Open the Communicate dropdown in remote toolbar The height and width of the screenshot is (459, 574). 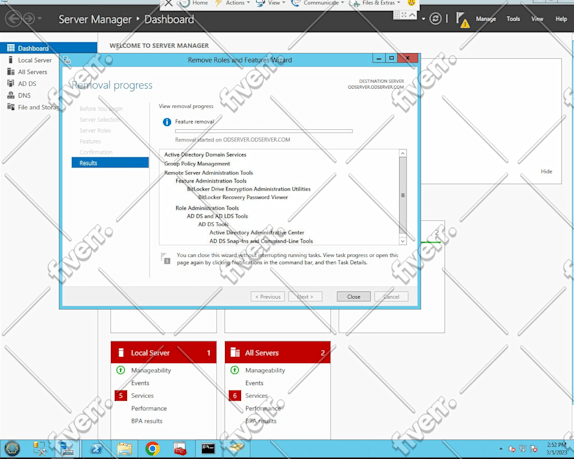[x=318, y=3]
